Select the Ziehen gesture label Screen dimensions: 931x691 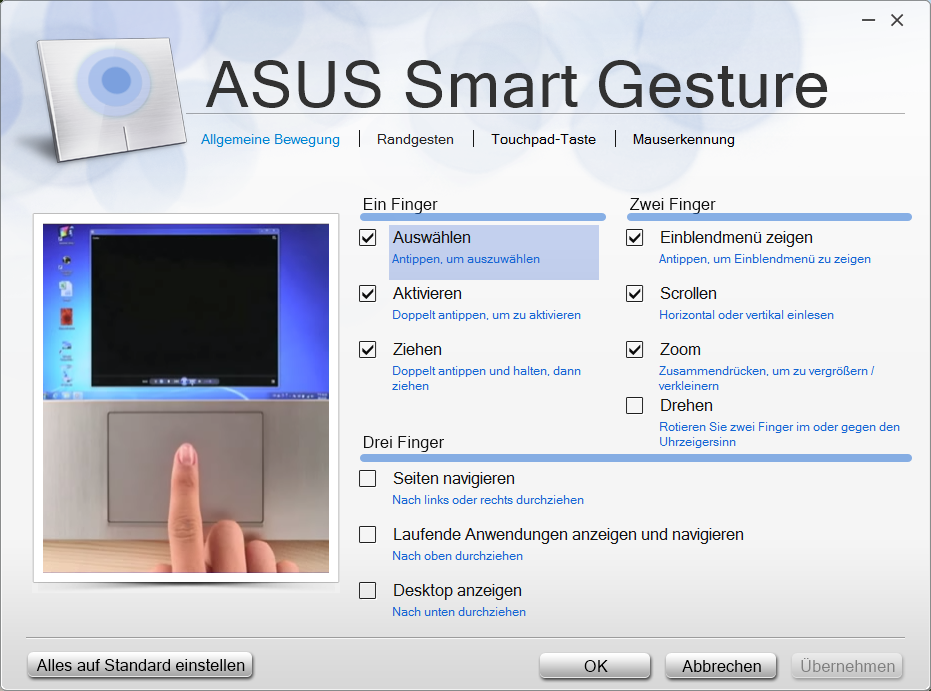click(417, 349)
